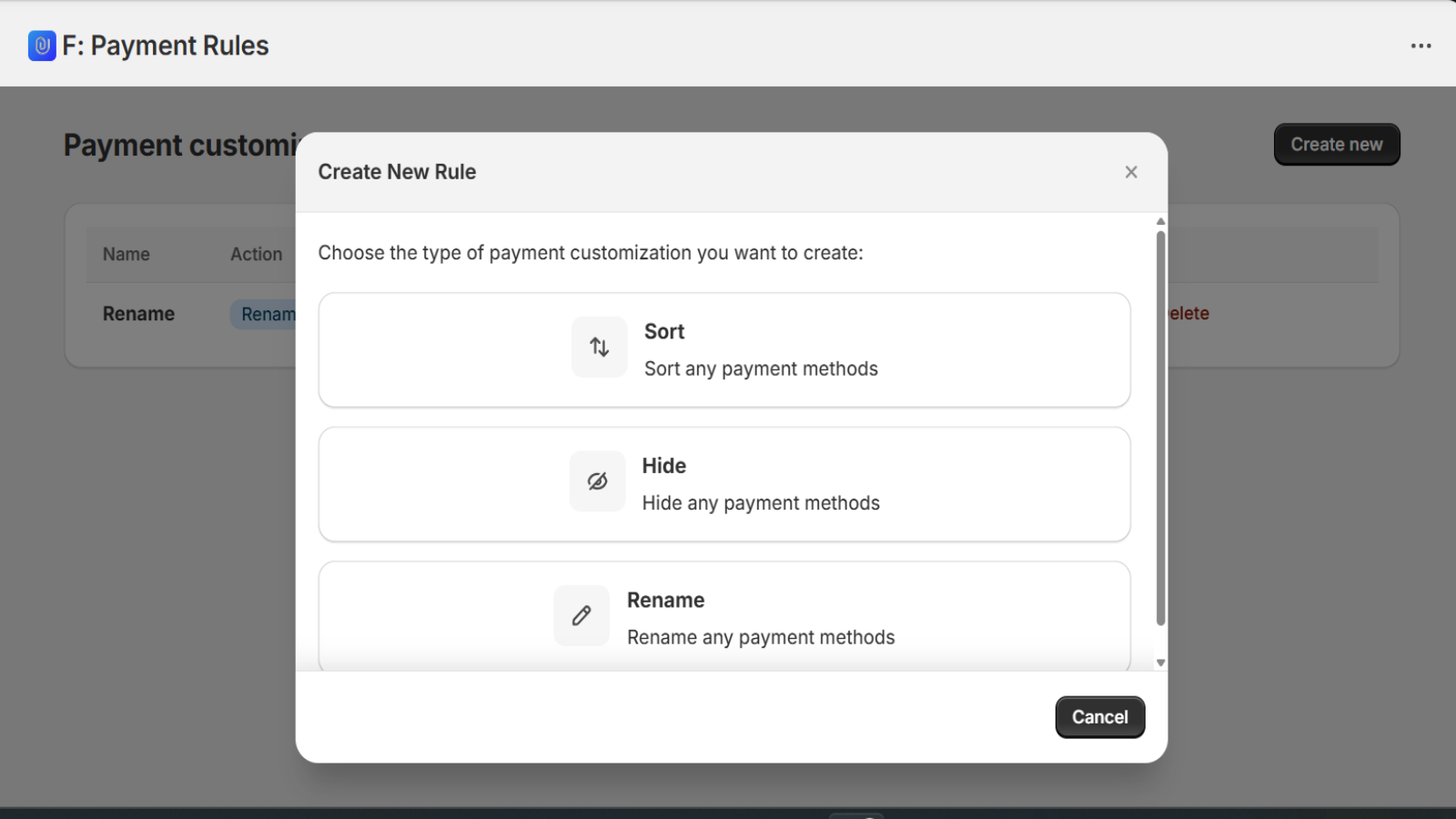
Task: Choose the Hide any payment methods option
Action: [x=723, y=483]
